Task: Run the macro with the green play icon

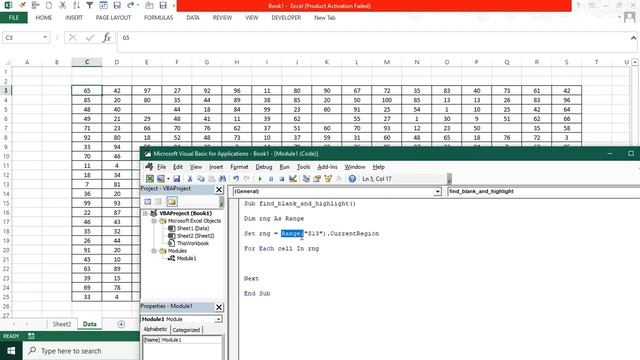Action: click(x=260, y=179)
